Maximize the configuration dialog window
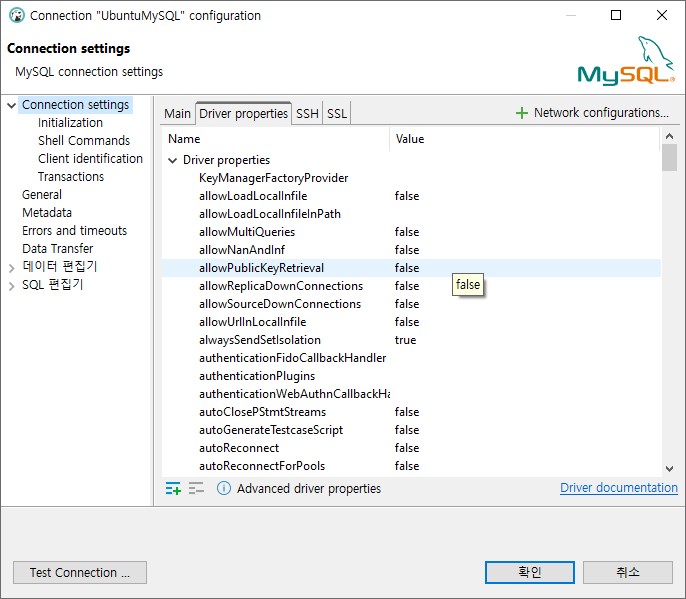Image resolution: width=686 pixels, height=599 pixels. click(x=616, y=15)
